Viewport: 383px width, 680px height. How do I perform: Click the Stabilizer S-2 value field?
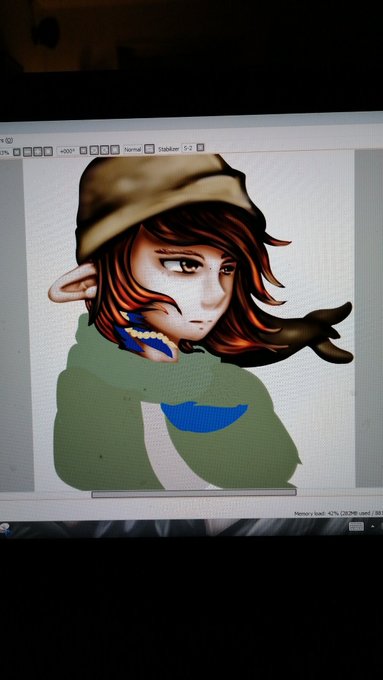188,148
